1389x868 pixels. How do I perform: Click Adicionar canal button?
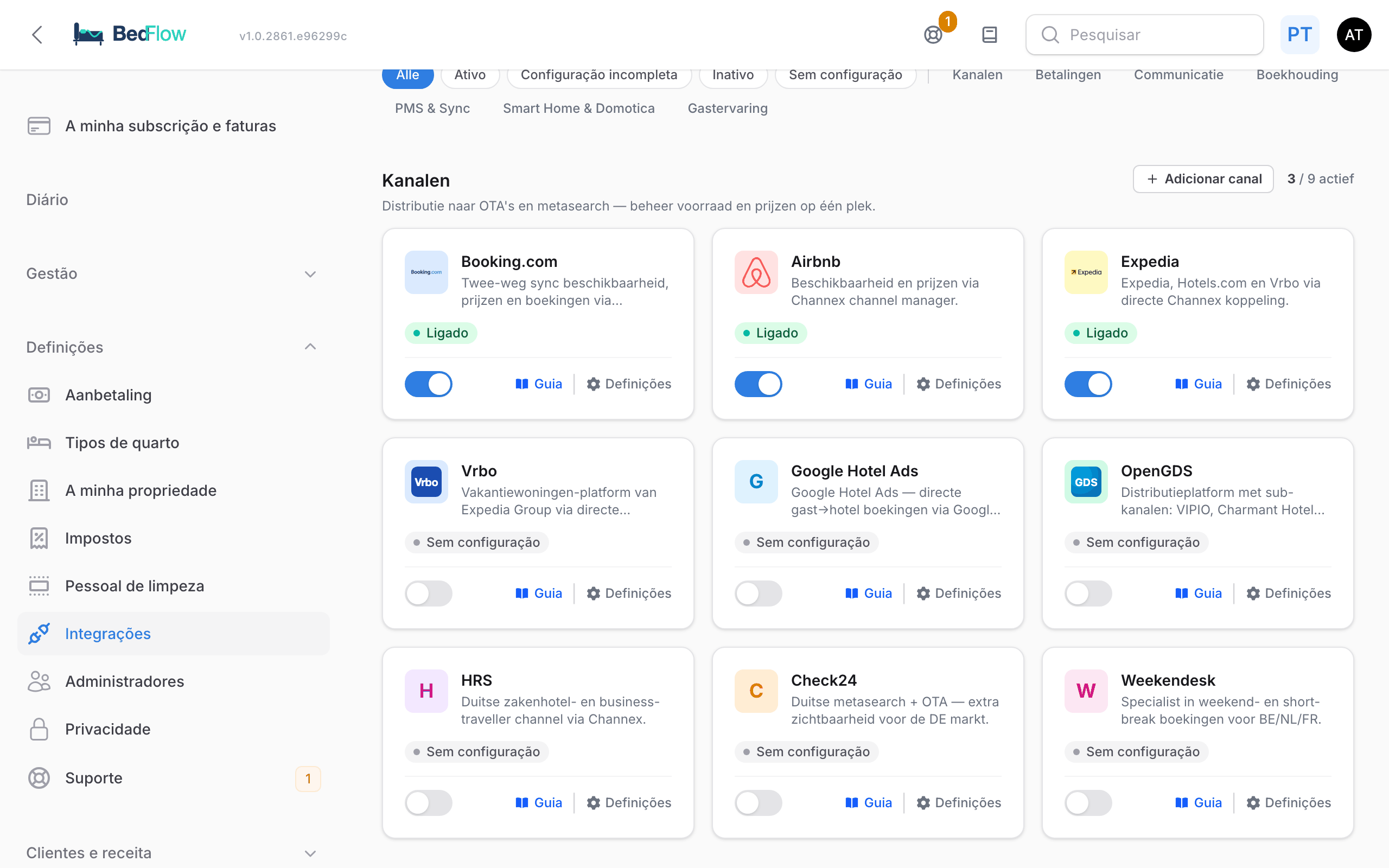(1203, 179)
